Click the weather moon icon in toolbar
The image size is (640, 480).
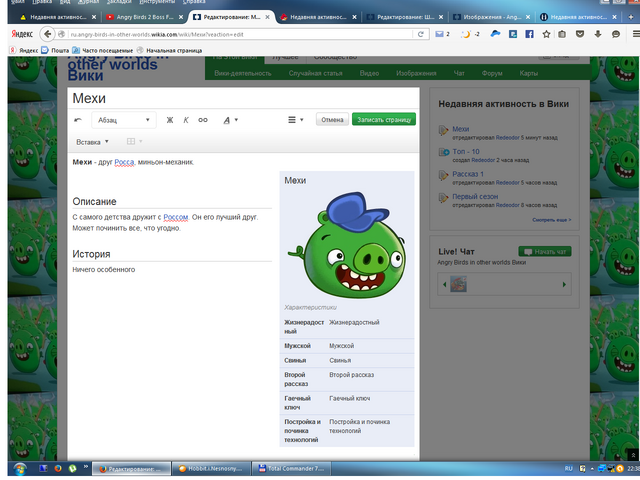click(x=466, y=34)
